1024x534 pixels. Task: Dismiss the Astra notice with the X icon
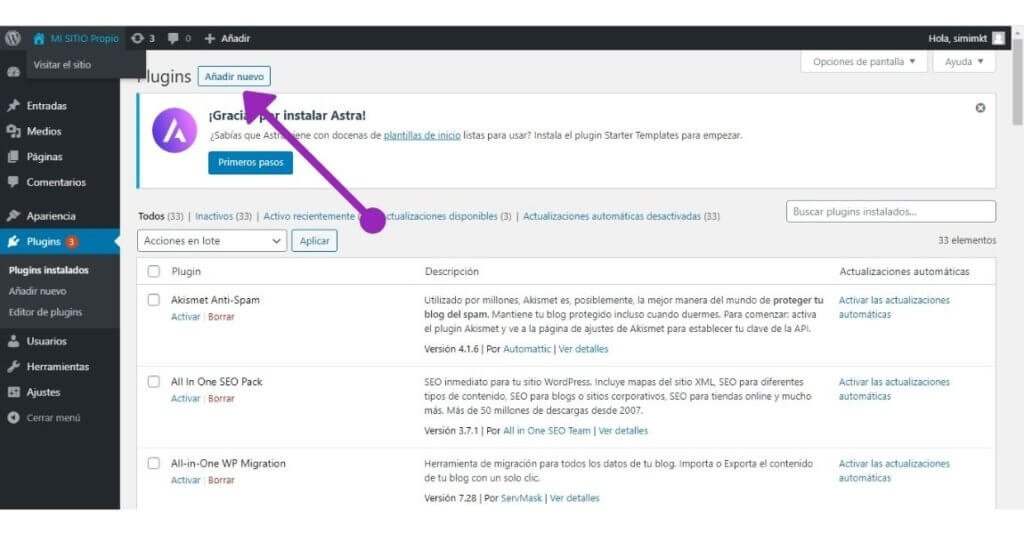tap(980, 108)
